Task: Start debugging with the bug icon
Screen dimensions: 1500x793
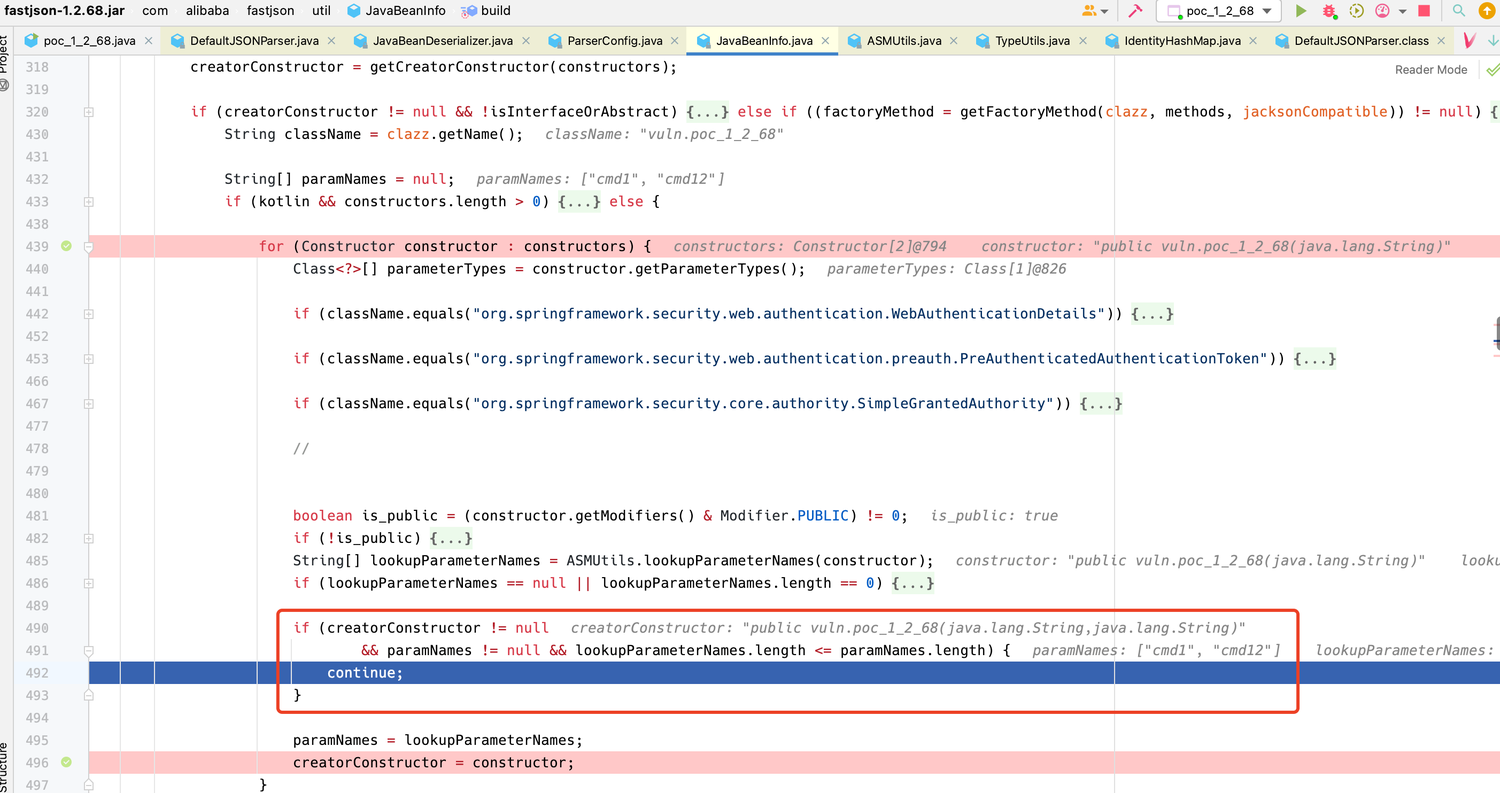Action: coord(1329,11)
